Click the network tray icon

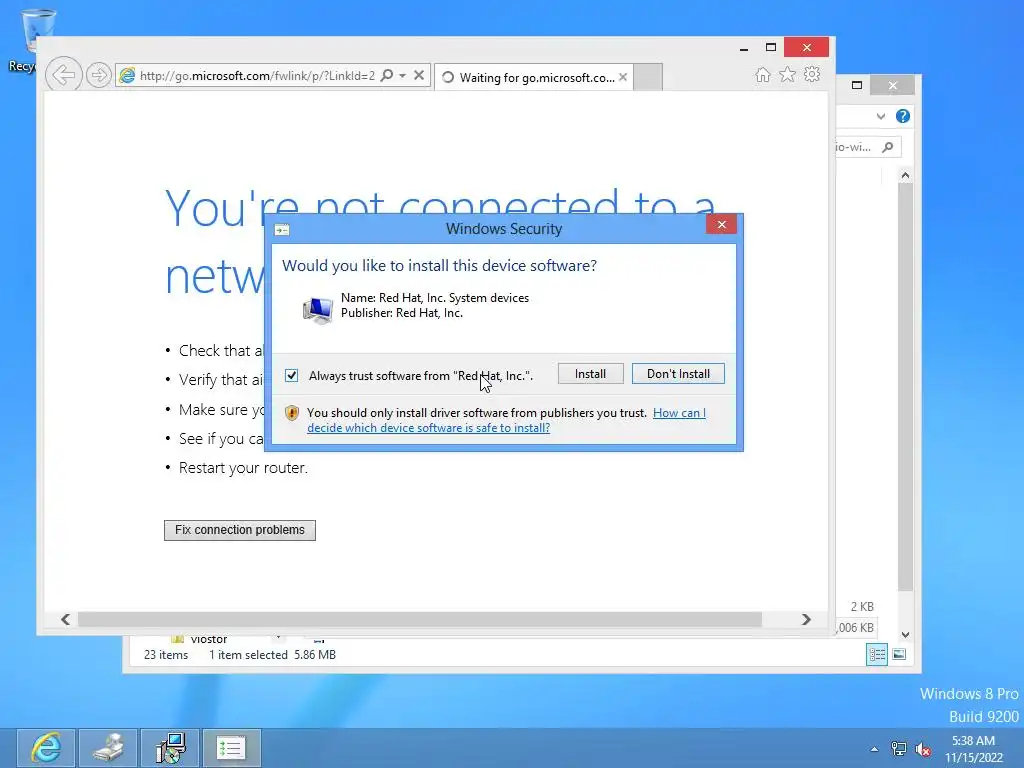point(899,749)
